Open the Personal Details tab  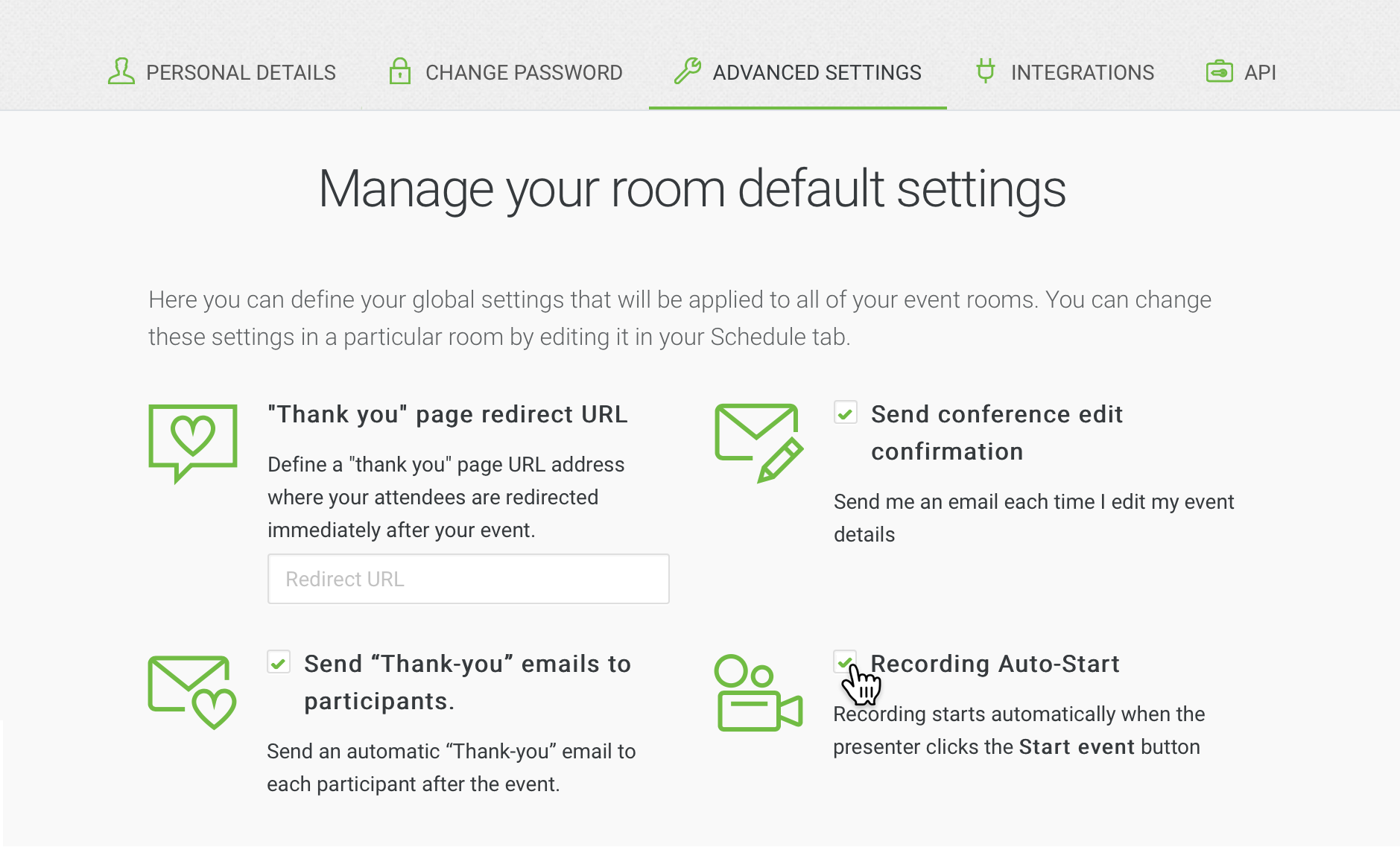241,72
